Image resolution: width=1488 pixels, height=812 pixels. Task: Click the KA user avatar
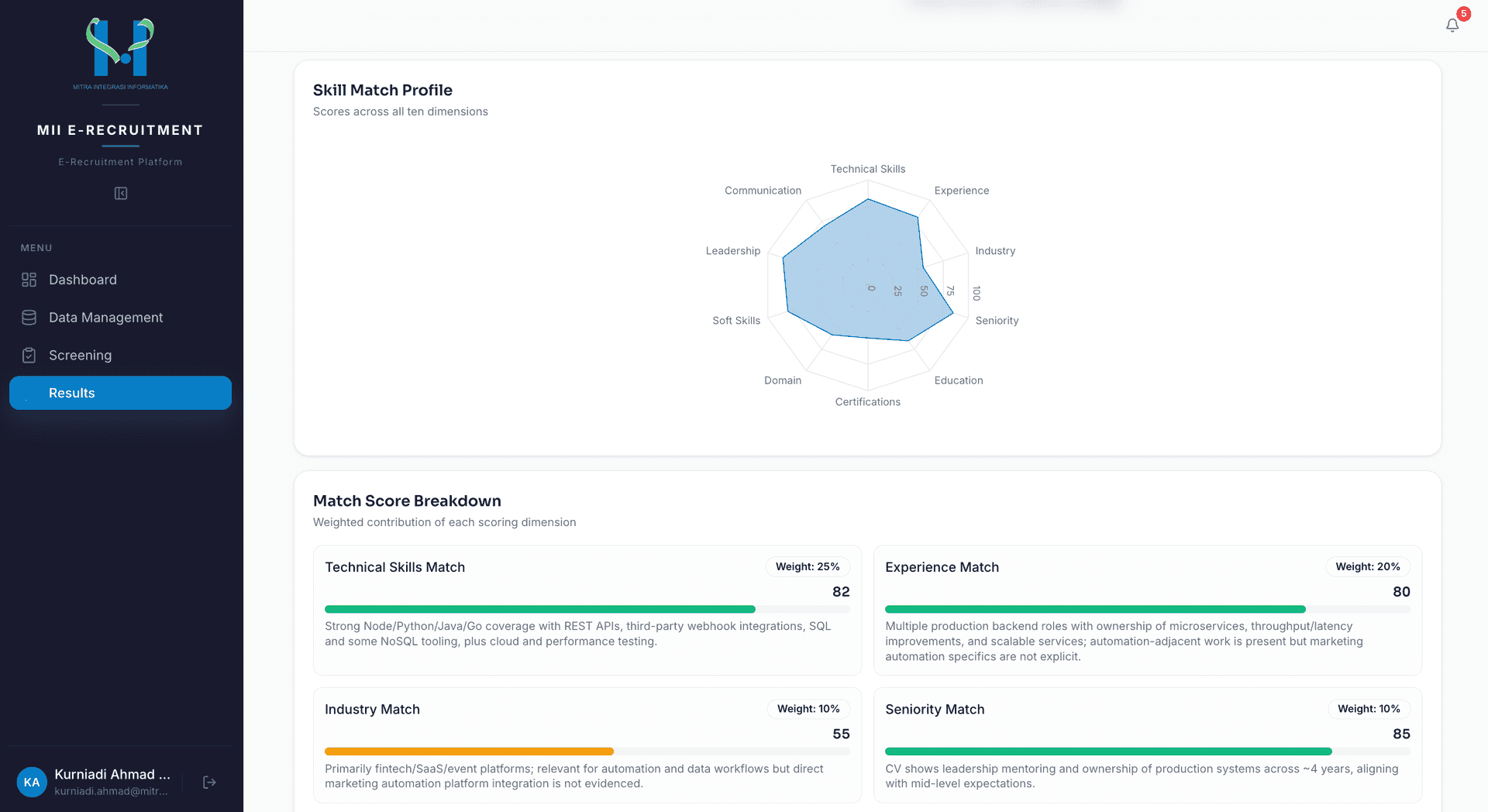coord(32,783)
